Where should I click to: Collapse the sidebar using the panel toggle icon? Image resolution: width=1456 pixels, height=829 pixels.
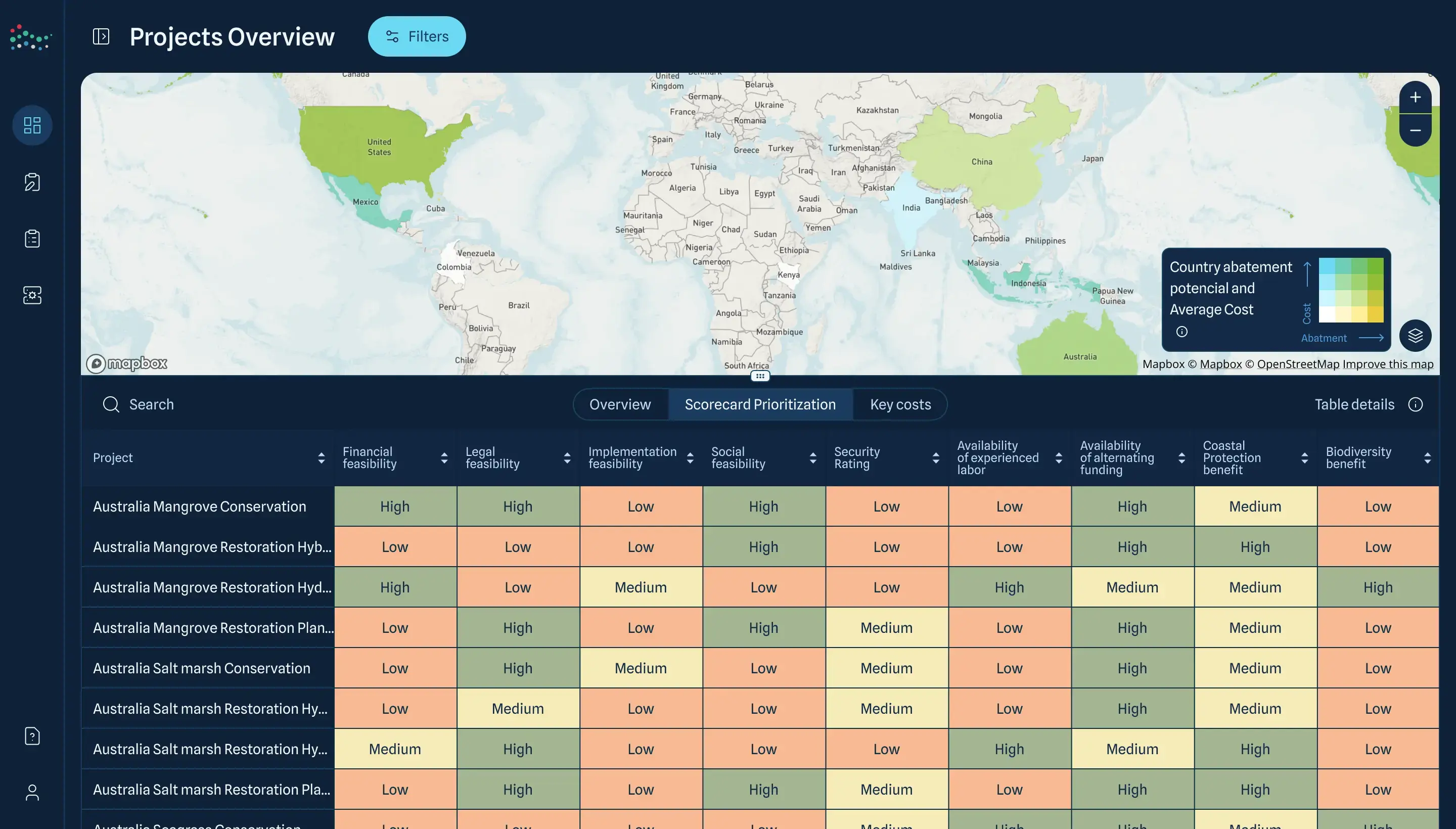click(100, 36)
